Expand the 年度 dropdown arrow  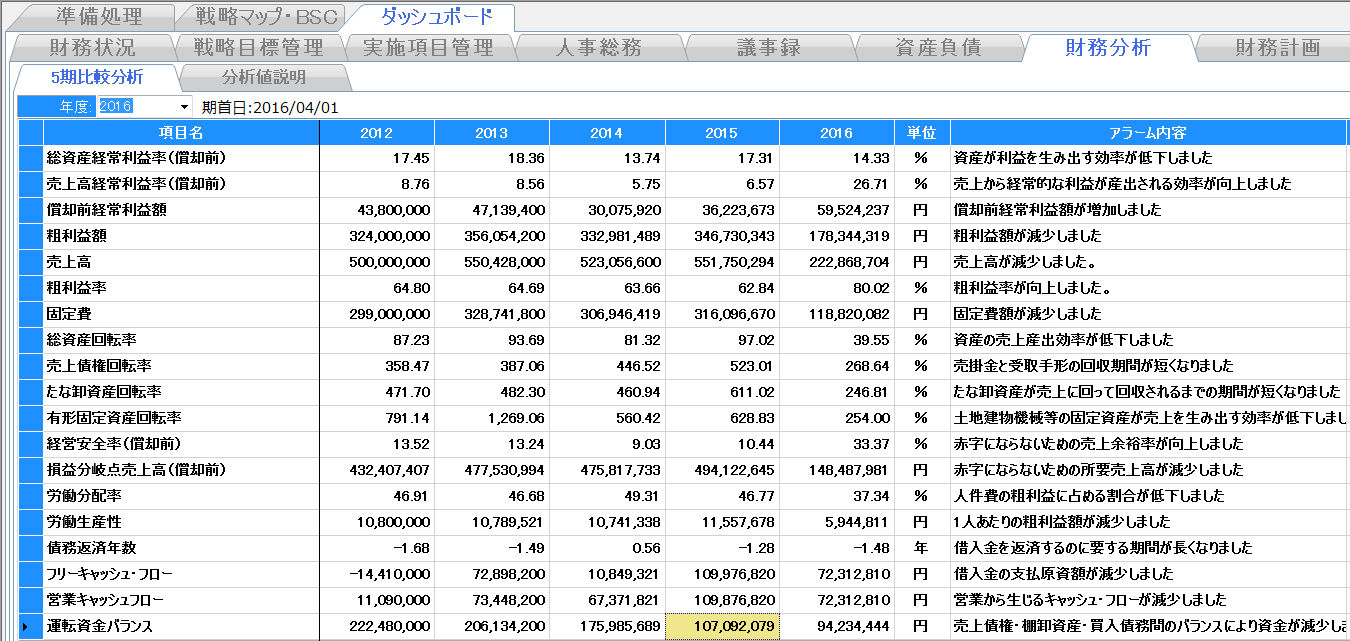click(x=184, y=107)
